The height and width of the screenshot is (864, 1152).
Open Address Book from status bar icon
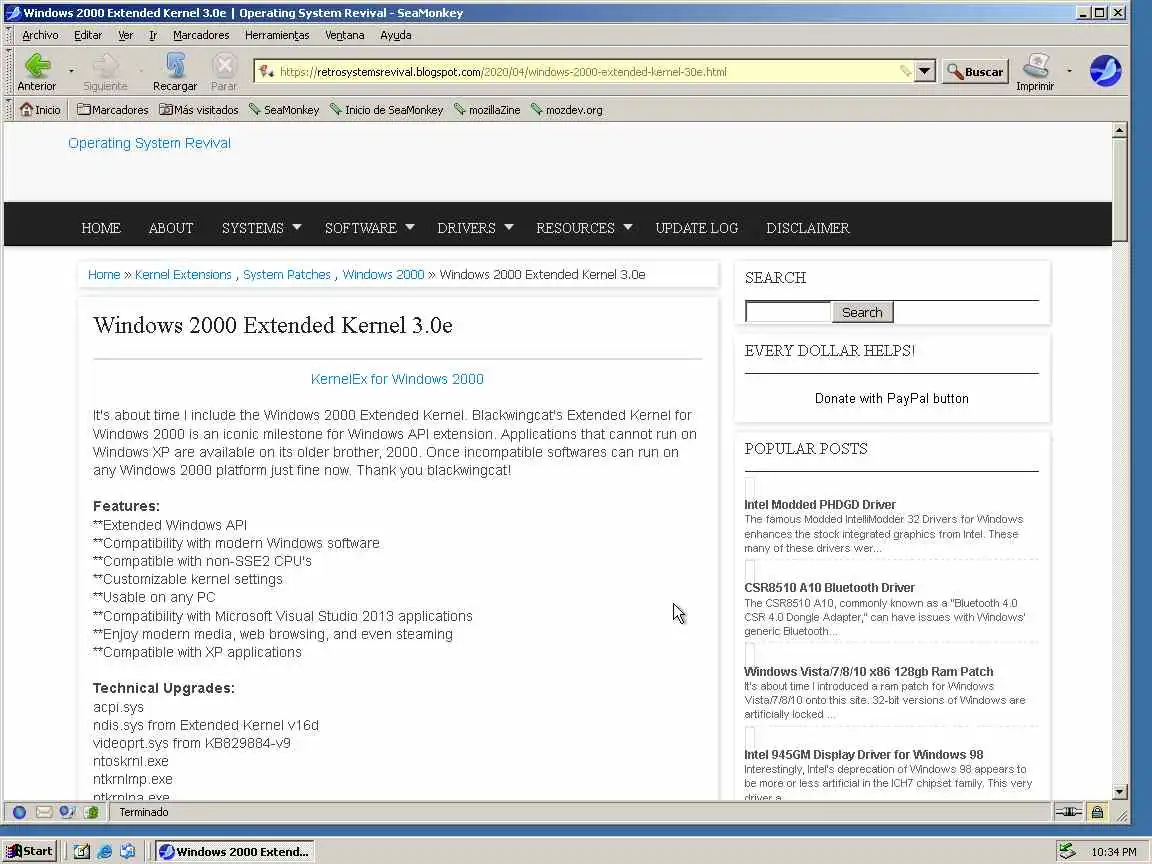91,812
